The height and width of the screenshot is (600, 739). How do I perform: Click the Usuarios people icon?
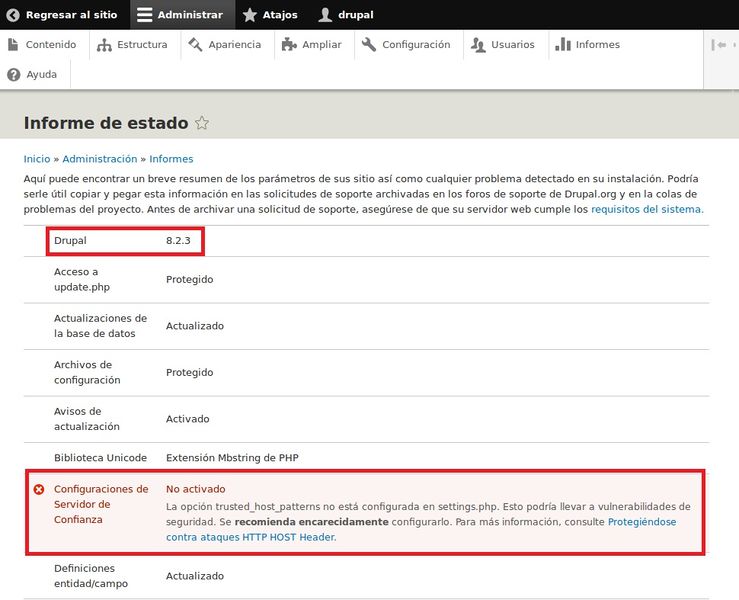point(478,45)
